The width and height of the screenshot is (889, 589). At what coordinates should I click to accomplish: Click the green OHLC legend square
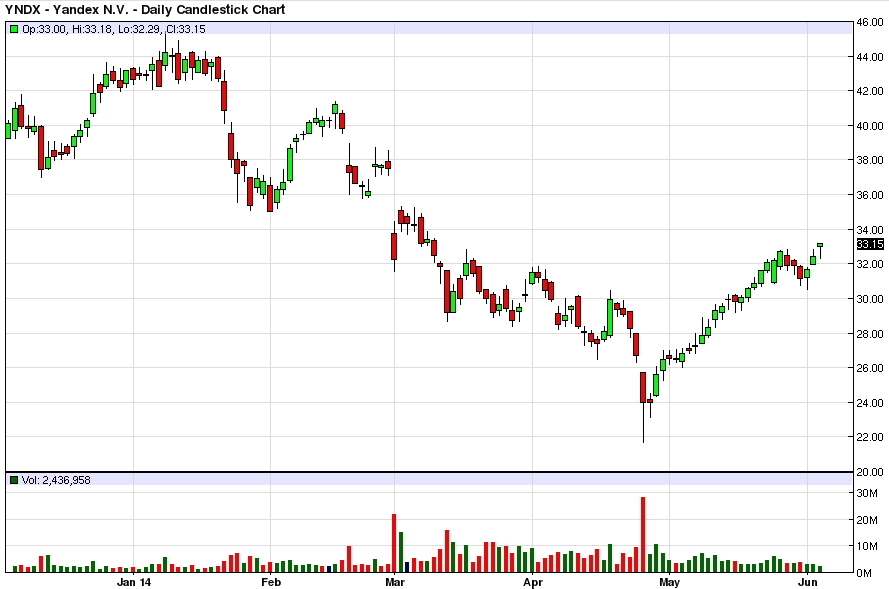tap(14, 29)
